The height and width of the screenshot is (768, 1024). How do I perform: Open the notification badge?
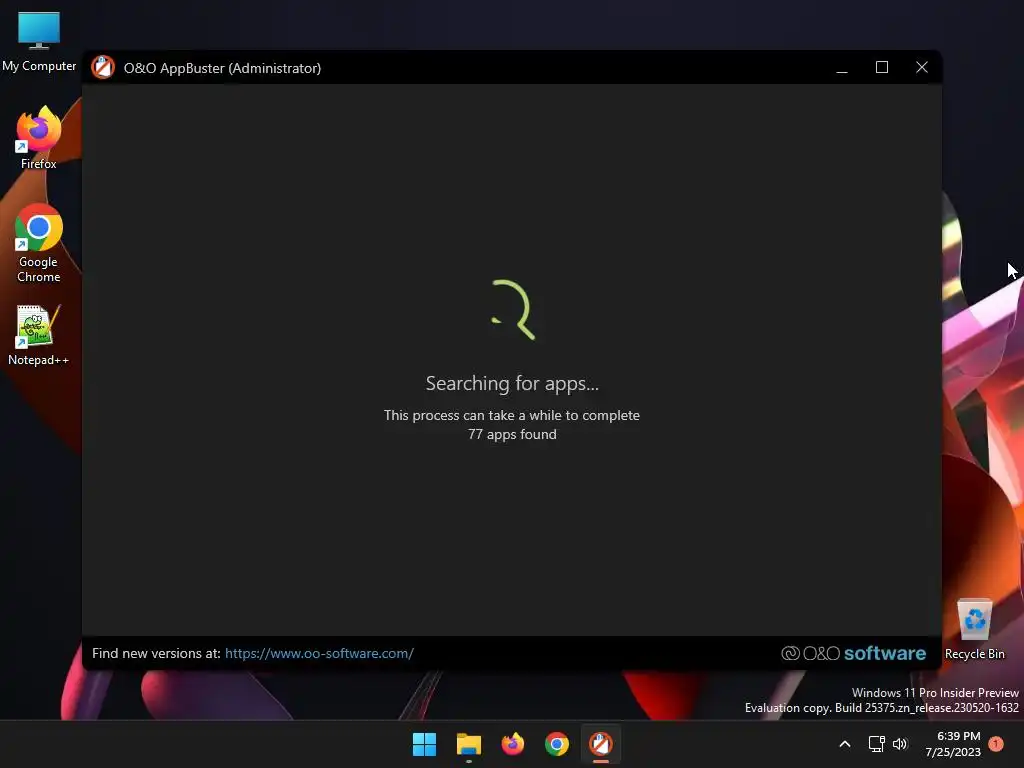point(996,744)
